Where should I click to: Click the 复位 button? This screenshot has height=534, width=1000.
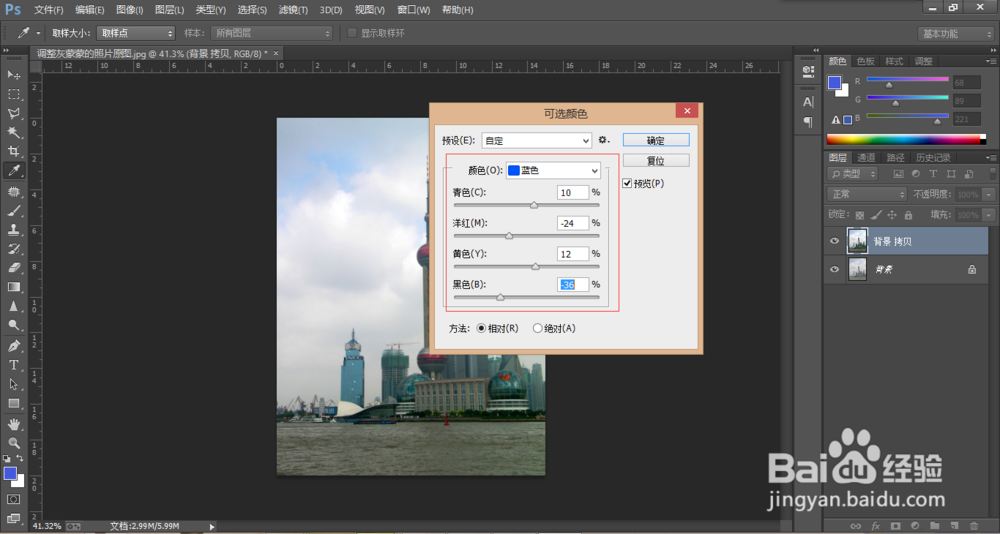(x=656, y=161)
